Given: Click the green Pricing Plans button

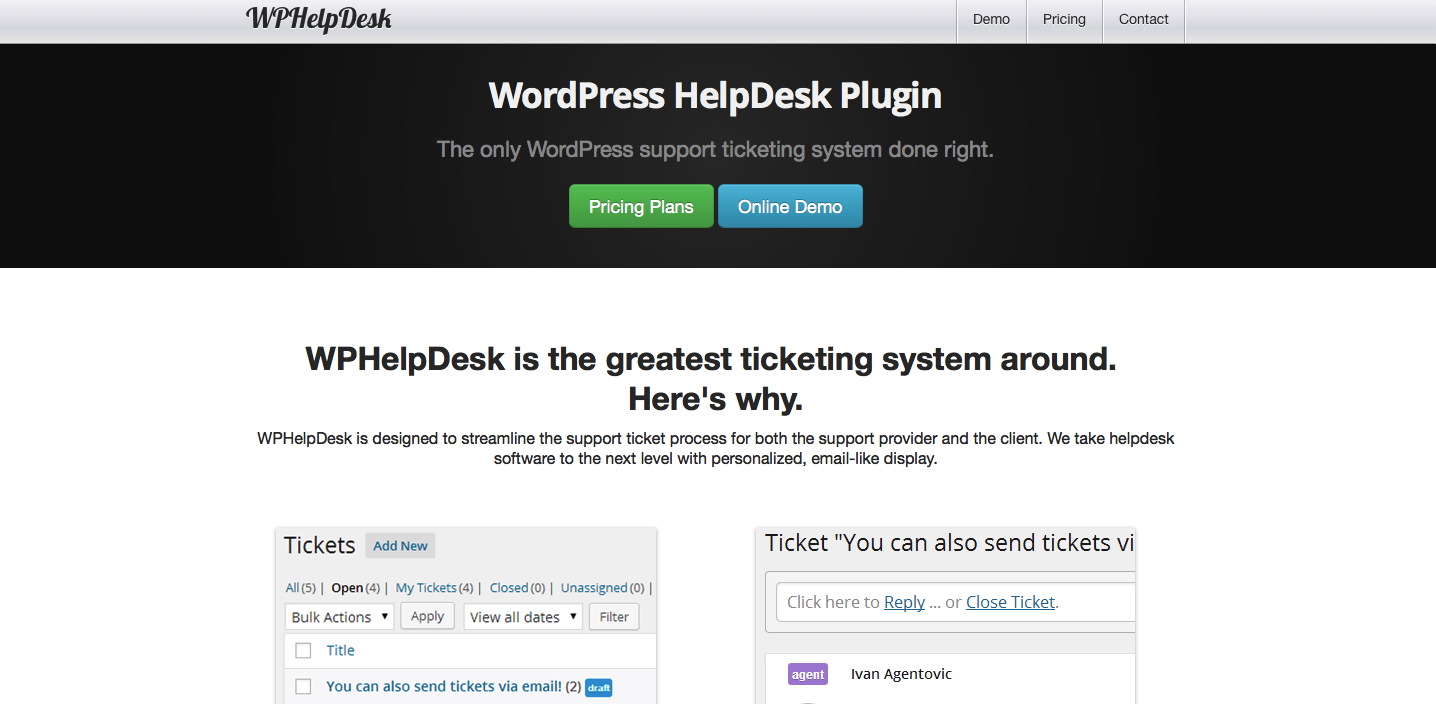Looking at the screenshot, I should [x=641, y=206].
